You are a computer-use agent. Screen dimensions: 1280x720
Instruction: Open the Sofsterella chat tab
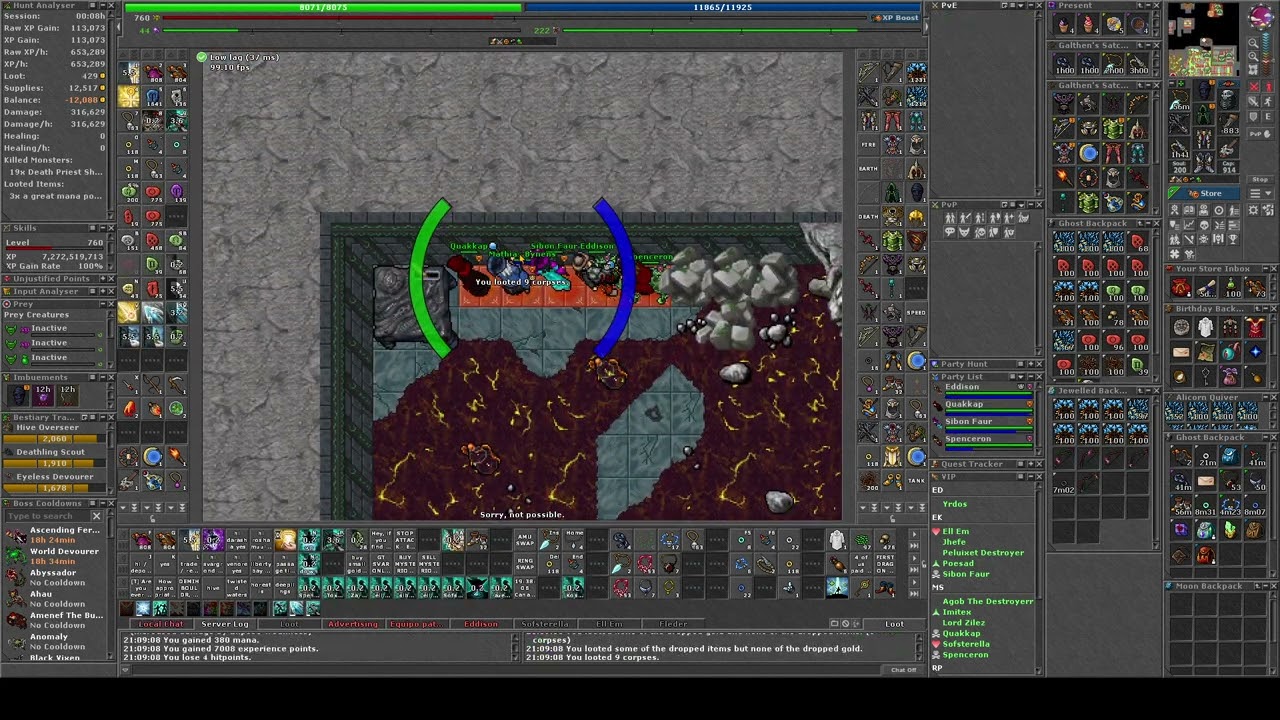point(545,624)
